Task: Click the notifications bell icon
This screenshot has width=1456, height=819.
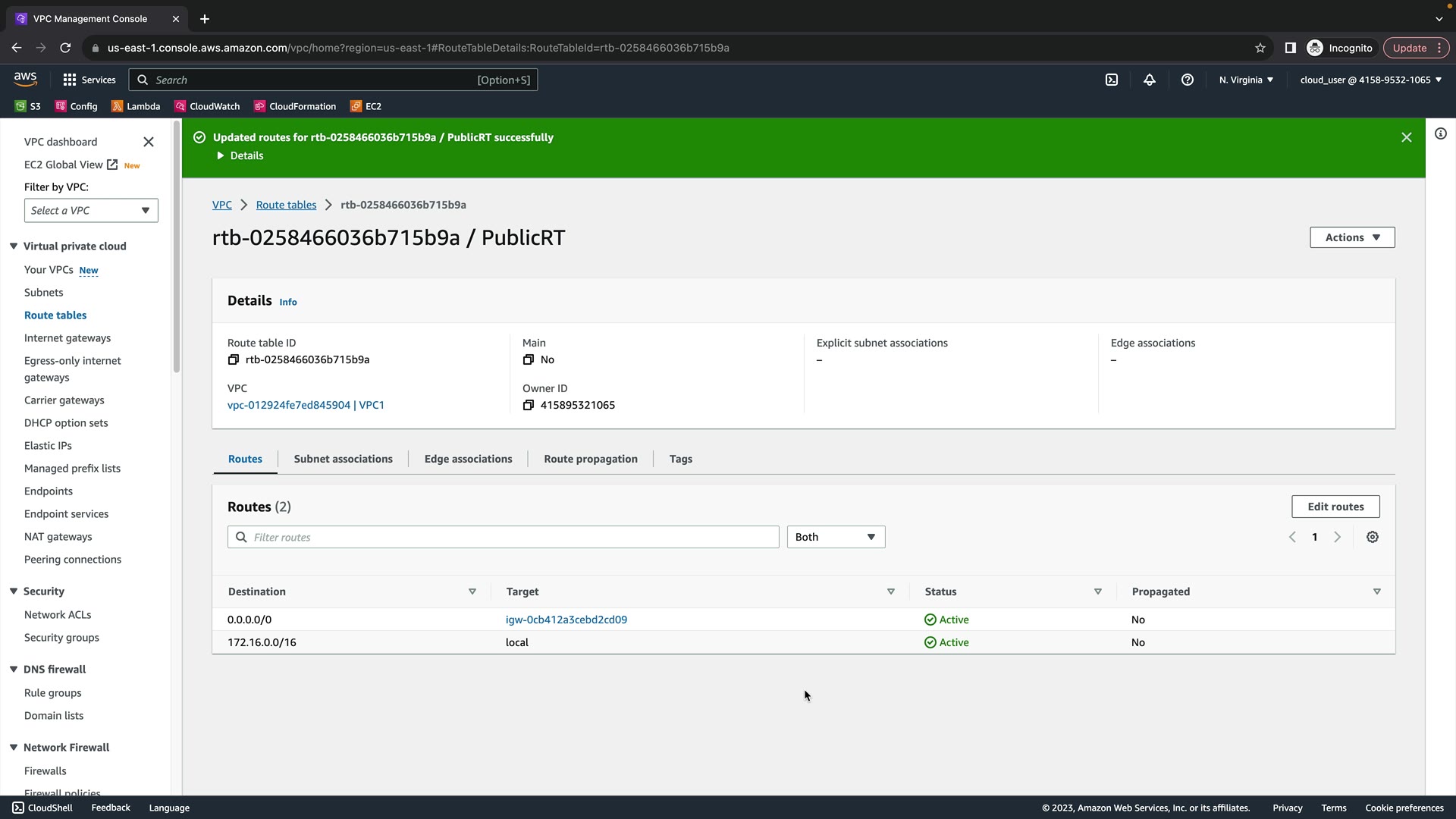Action: (x=1150, y=80)
